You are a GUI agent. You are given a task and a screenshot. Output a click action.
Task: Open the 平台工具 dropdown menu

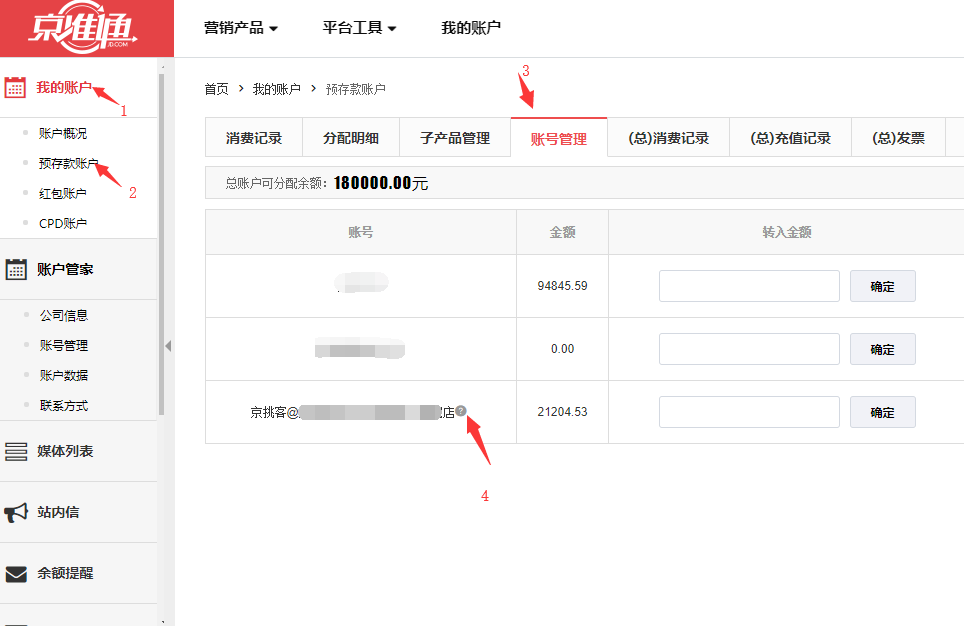(x=359, y=28)
